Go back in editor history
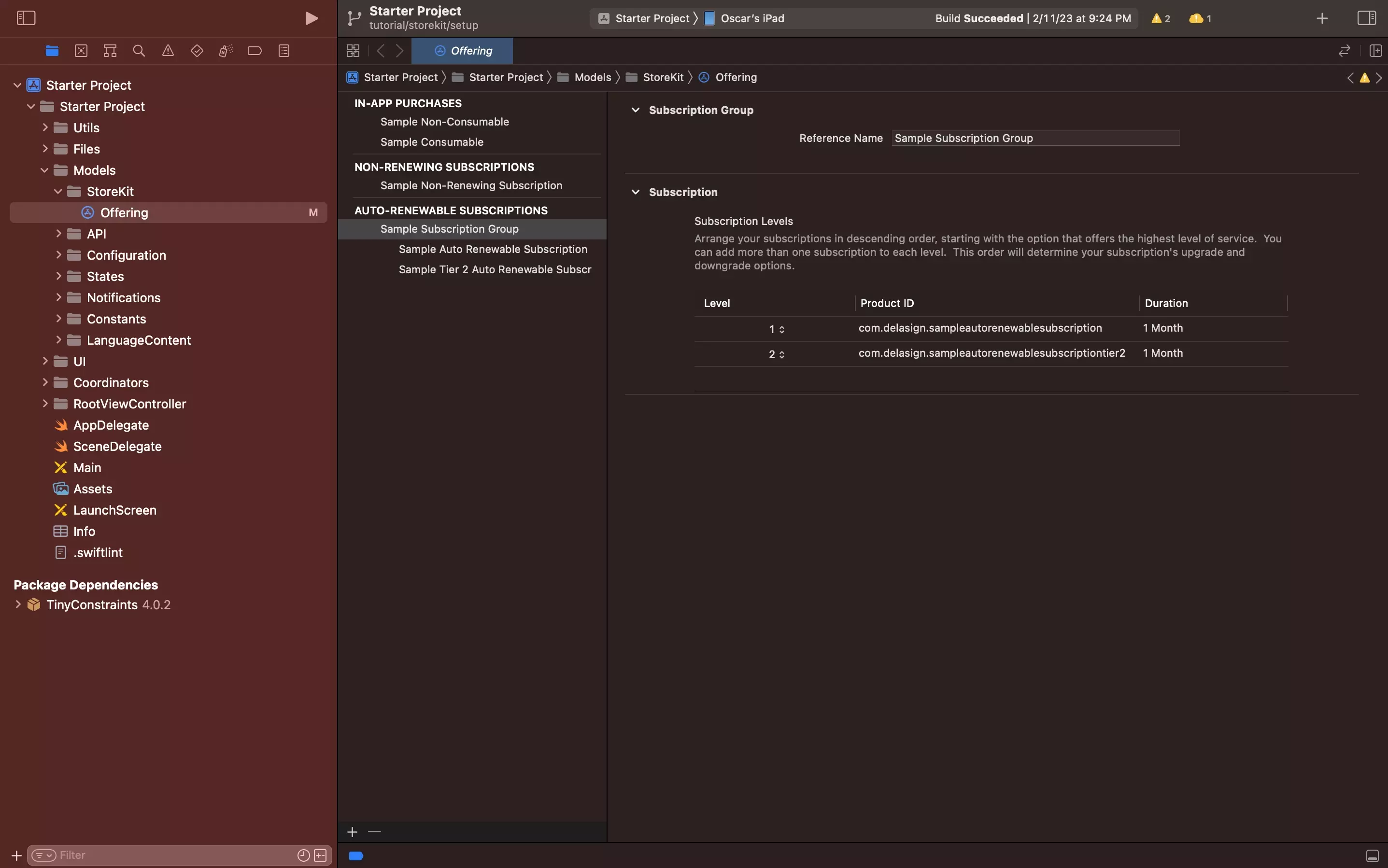 [380, 51]
